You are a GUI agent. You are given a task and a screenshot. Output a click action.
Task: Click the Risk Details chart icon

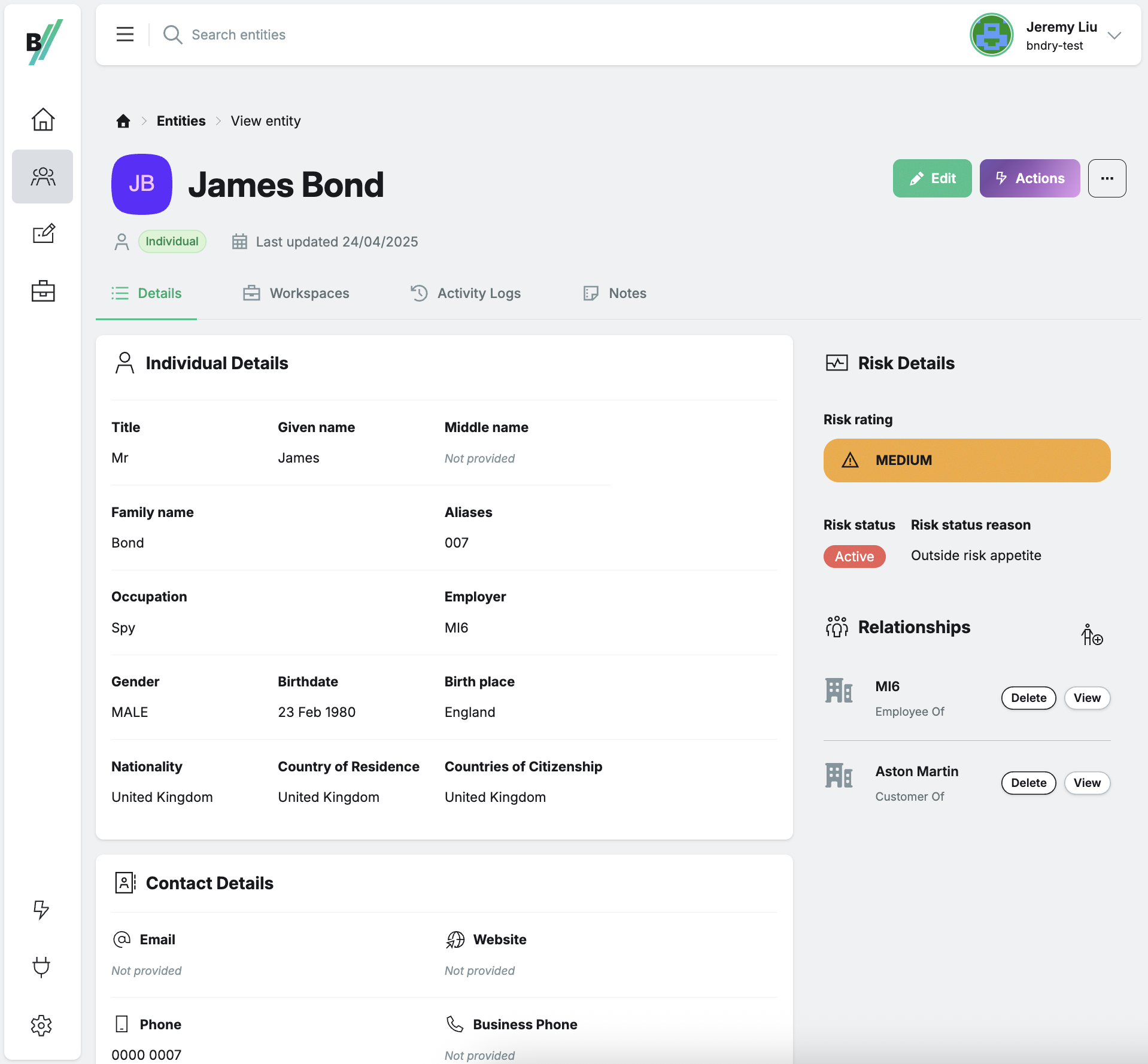coord(837,363)
